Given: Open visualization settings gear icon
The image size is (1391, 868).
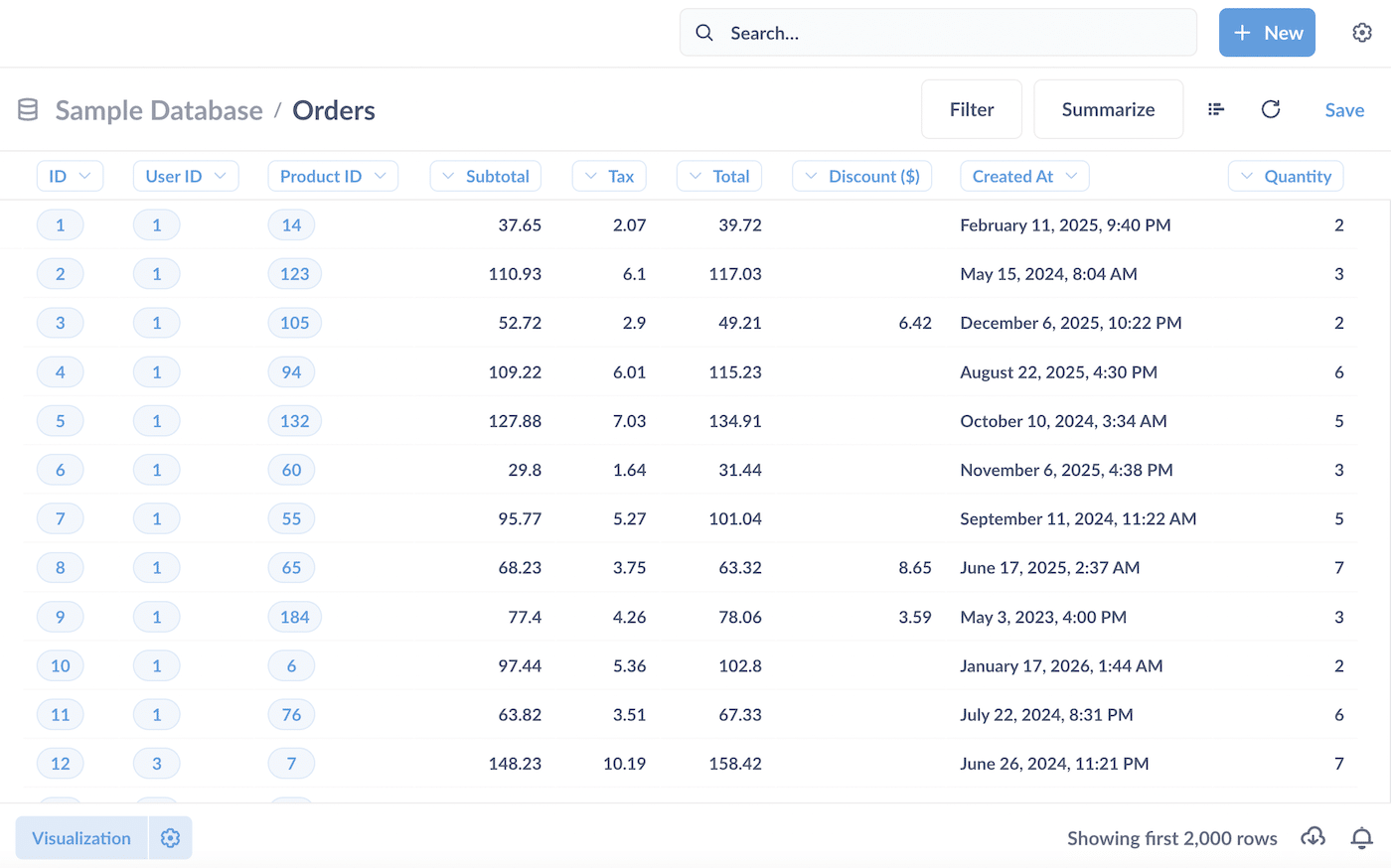Looking at the screenshot, I should [x=170, y=838].
